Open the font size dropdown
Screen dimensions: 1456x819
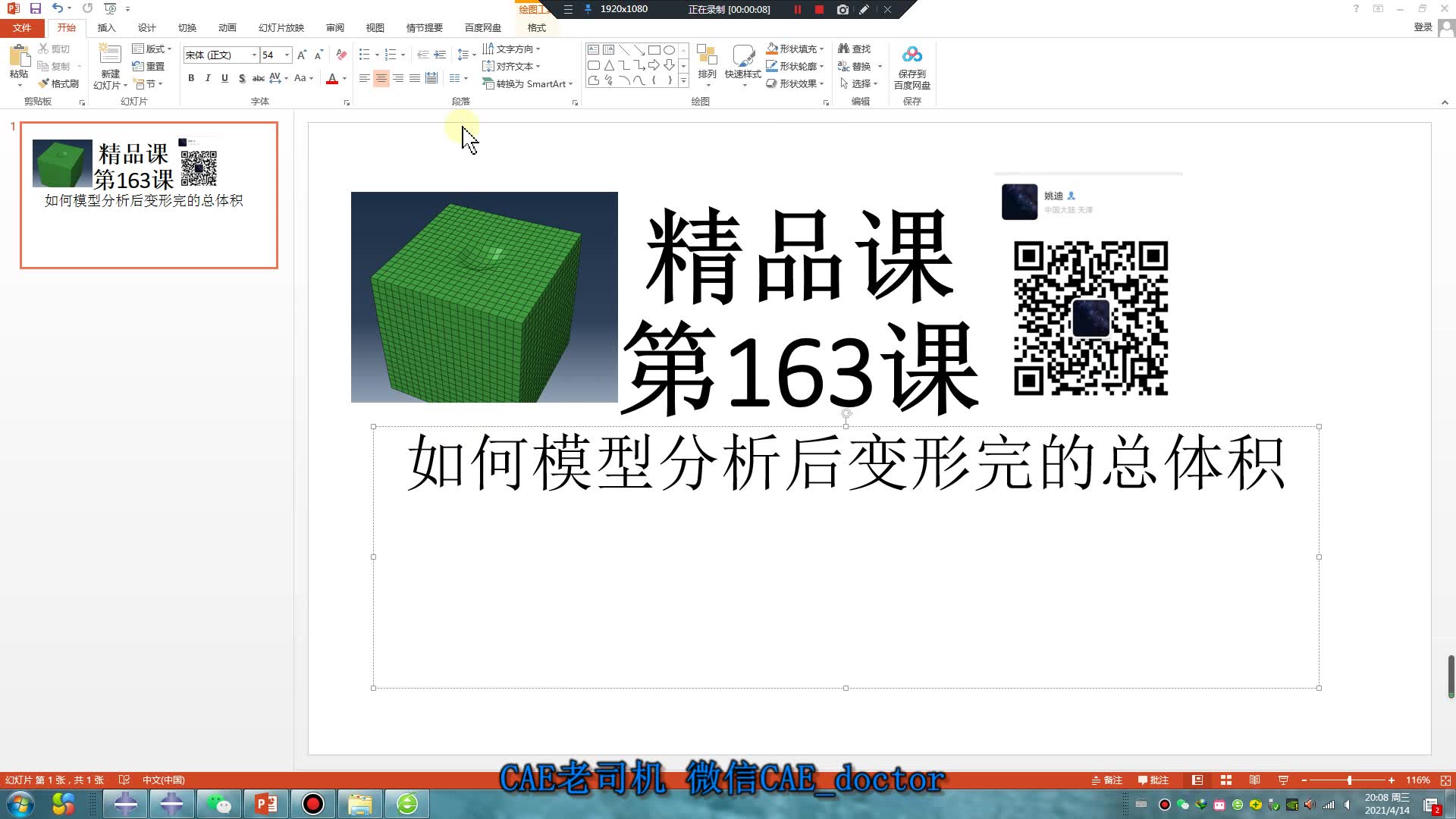pyautogui.click(x=286, y=55)
